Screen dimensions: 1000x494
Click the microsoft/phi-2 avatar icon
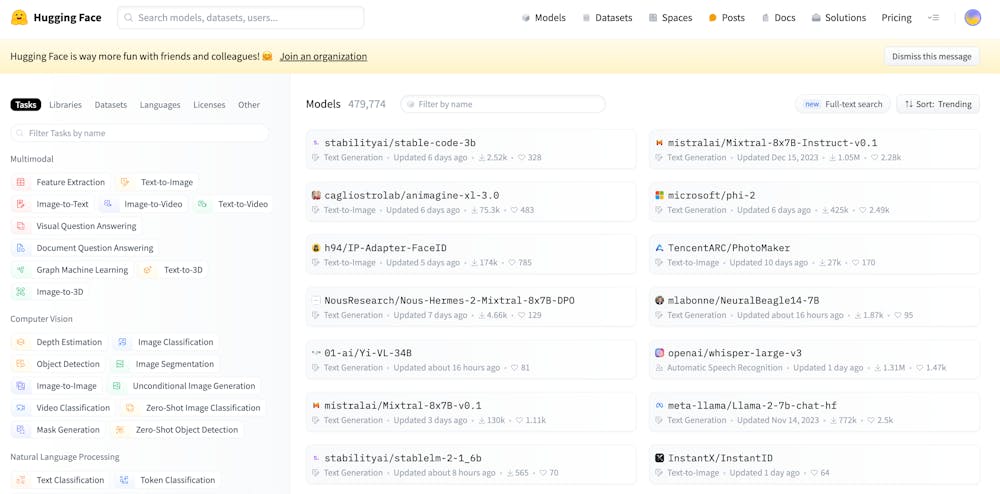coord(659,195)
